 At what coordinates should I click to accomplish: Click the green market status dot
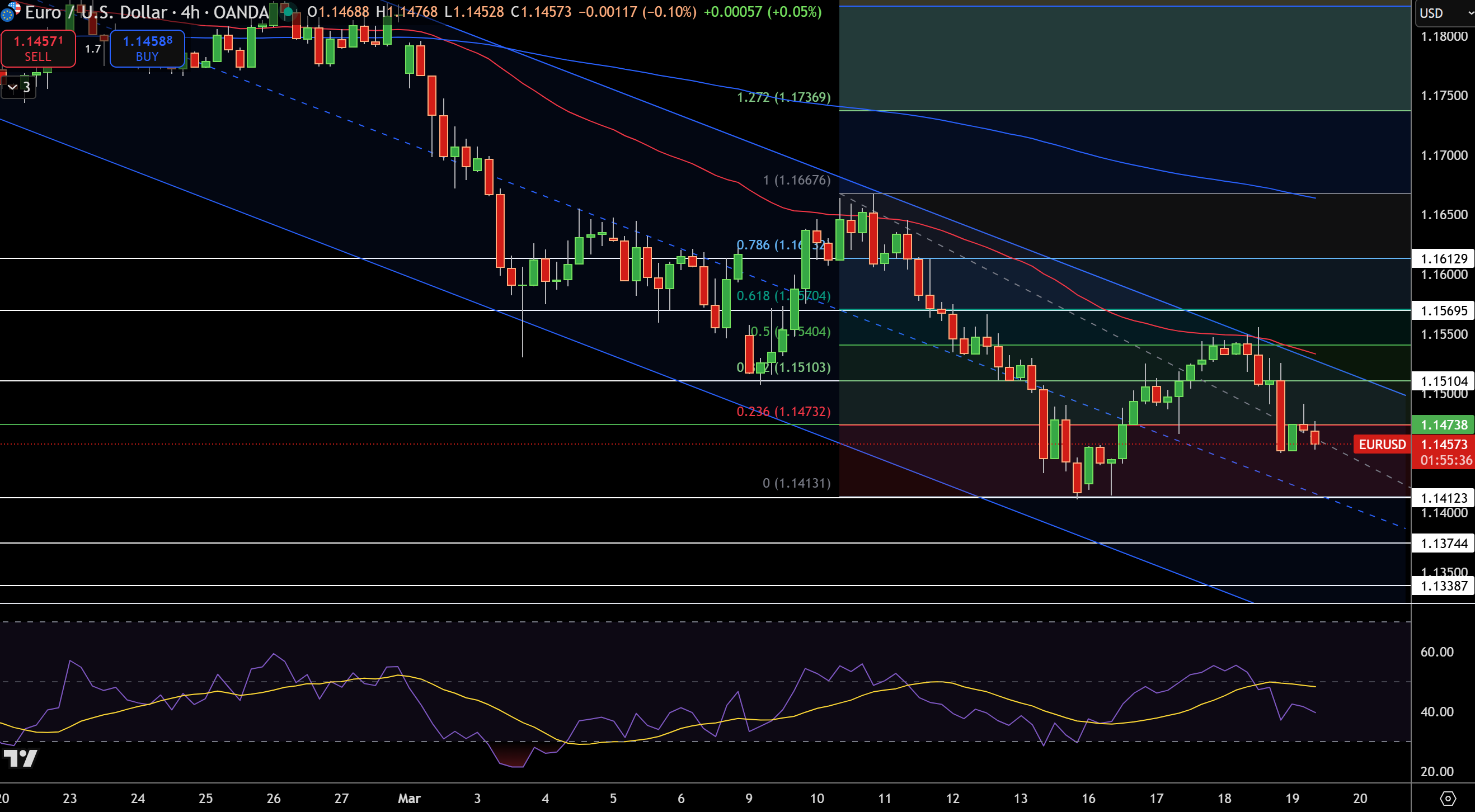[x=288, y=11]
